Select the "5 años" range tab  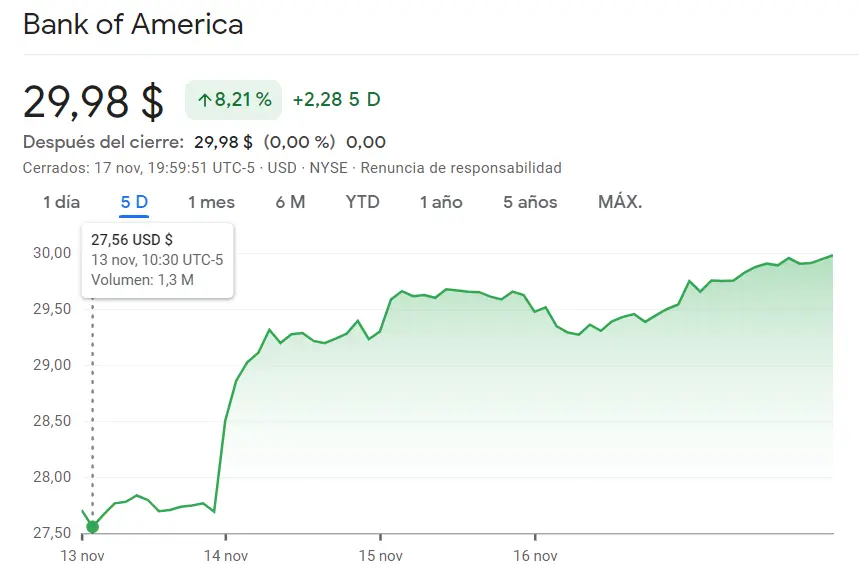[x=528, y=202]
